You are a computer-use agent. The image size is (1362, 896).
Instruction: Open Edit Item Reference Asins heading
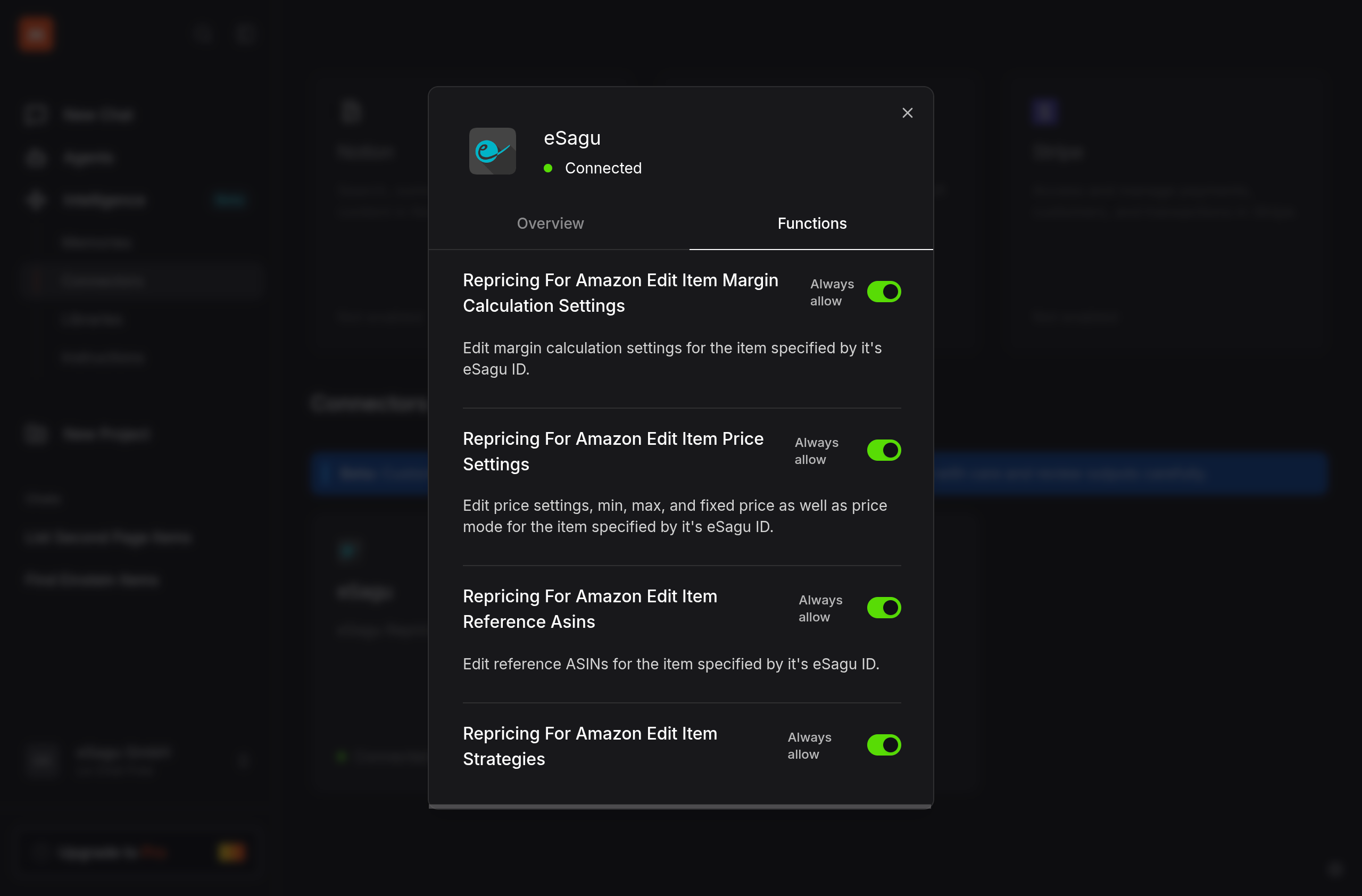589,609
